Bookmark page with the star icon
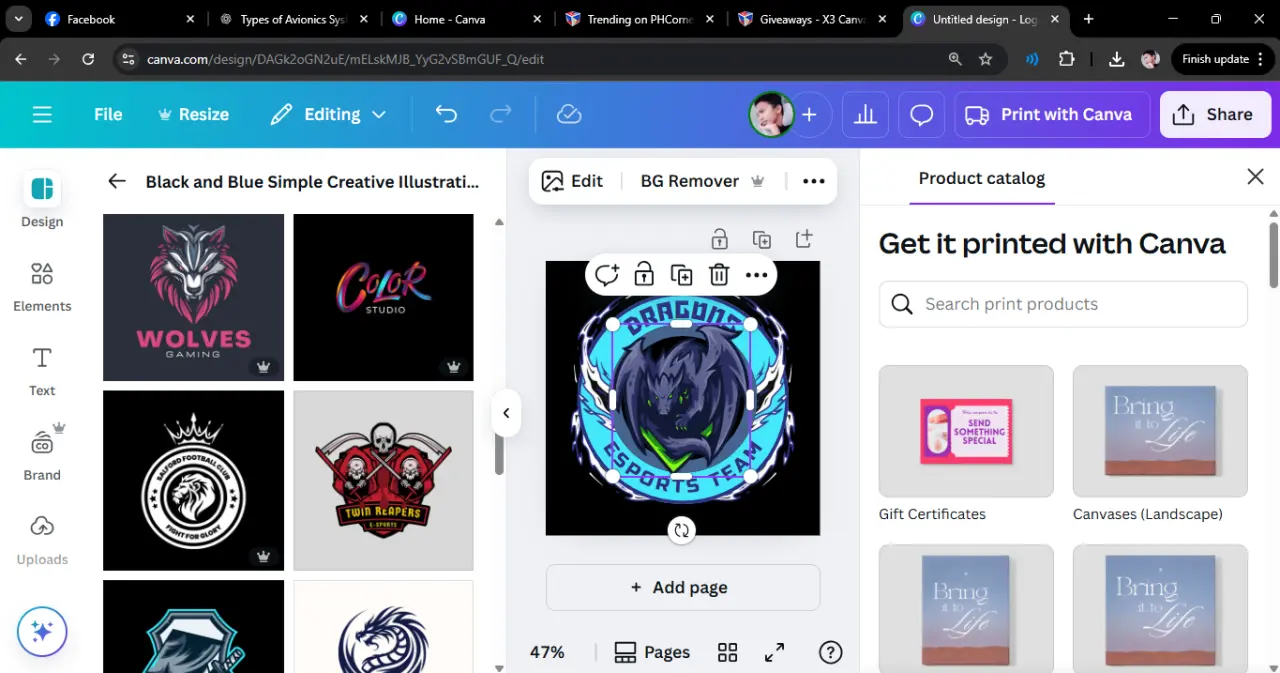 click(x=985, y=59)
